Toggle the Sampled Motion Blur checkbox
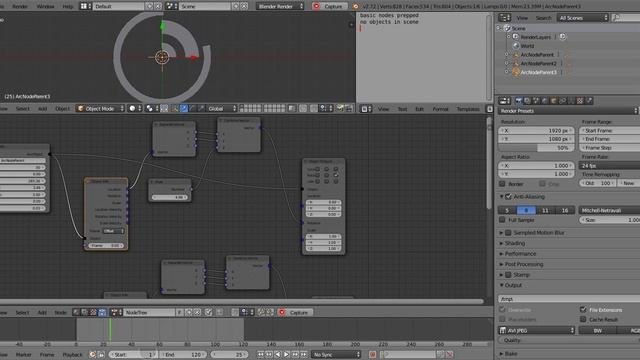 point(508,233)
